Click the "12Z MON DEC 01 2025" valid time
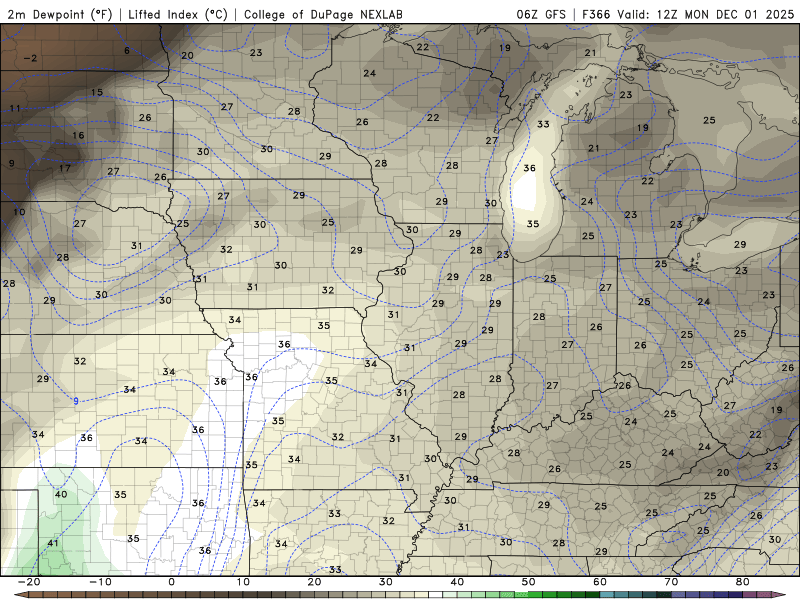Image resolution: width=800 pixels, height=600 pixels. tap(725, 14)
